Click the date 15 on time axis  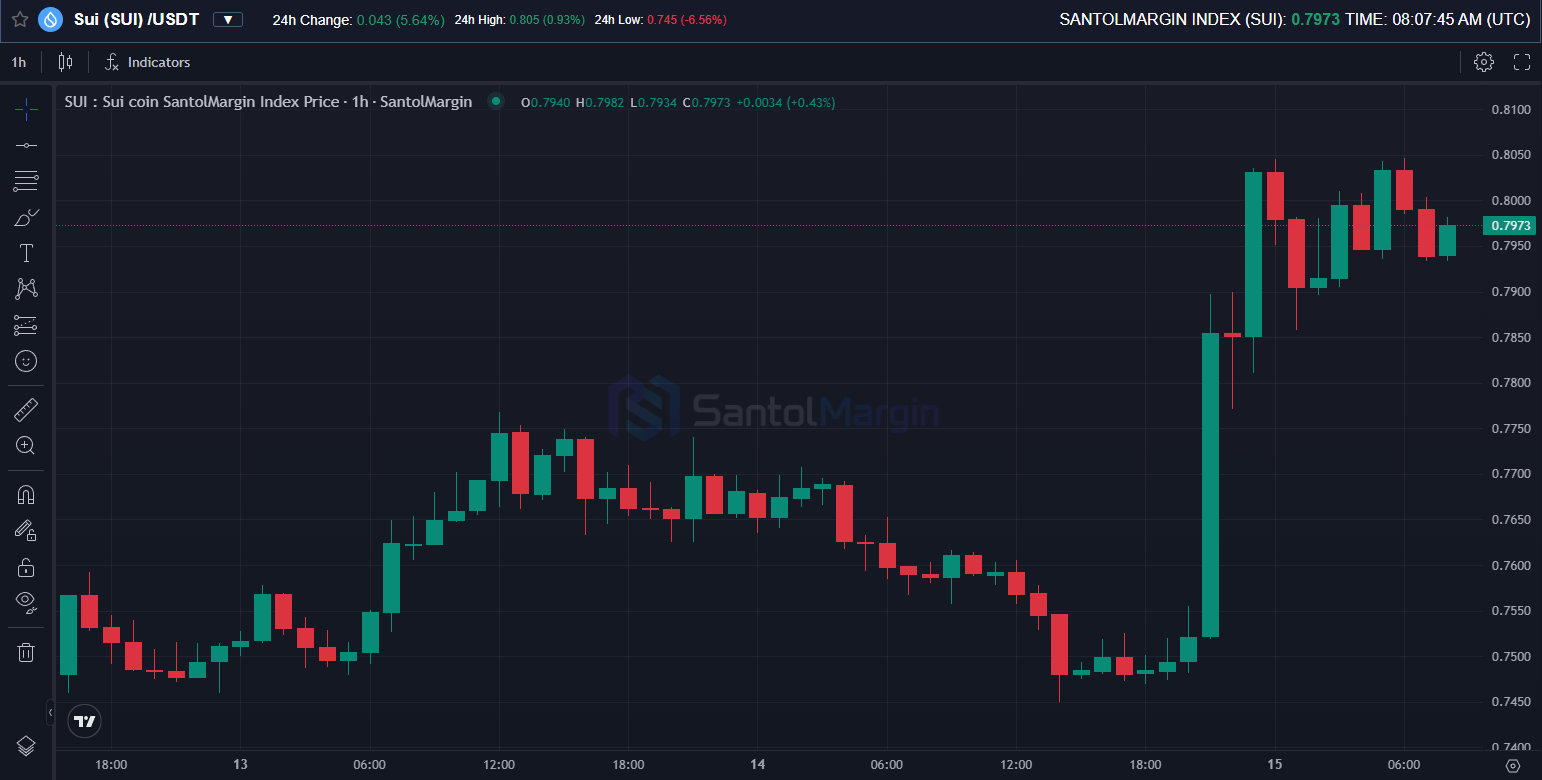pyautogui.click(x=1274, y=765)
